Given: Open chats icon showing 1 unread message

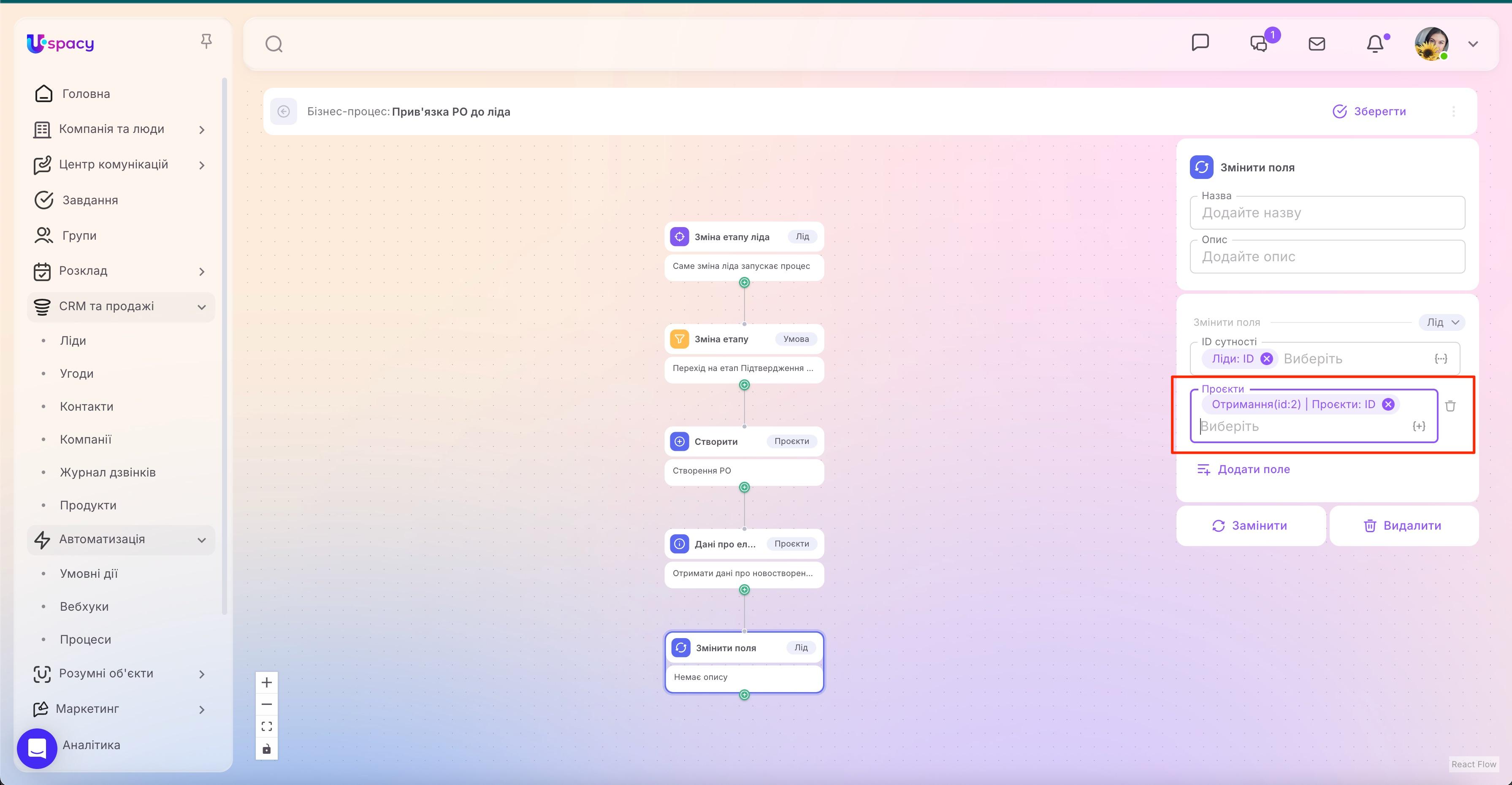Looking at the screenshot, I should point(1258,43).
